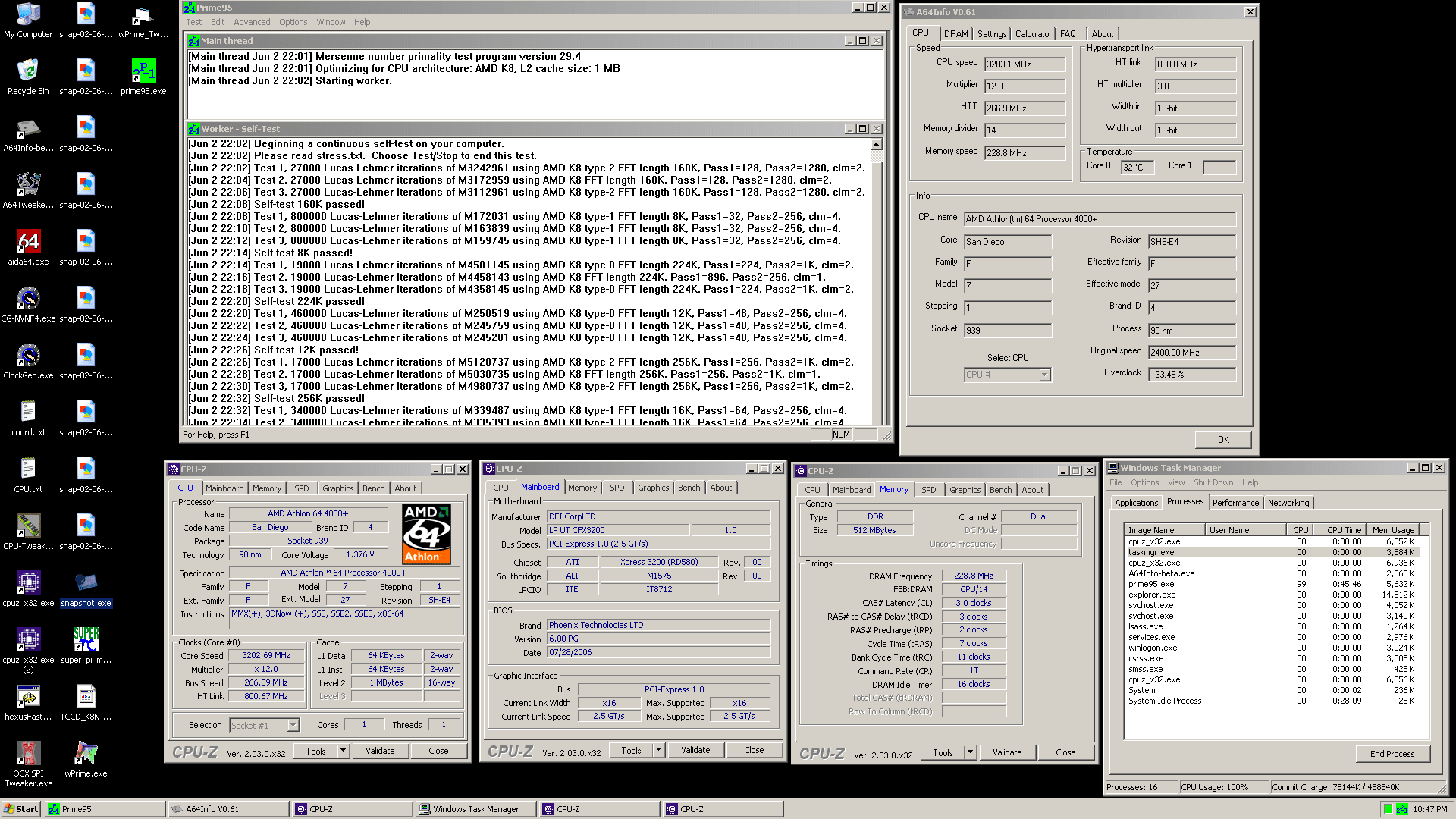1456x819 pixels.
Task: Switch to A64Info taskbar button
Action: pyautogui.click(x=227, y=809)
